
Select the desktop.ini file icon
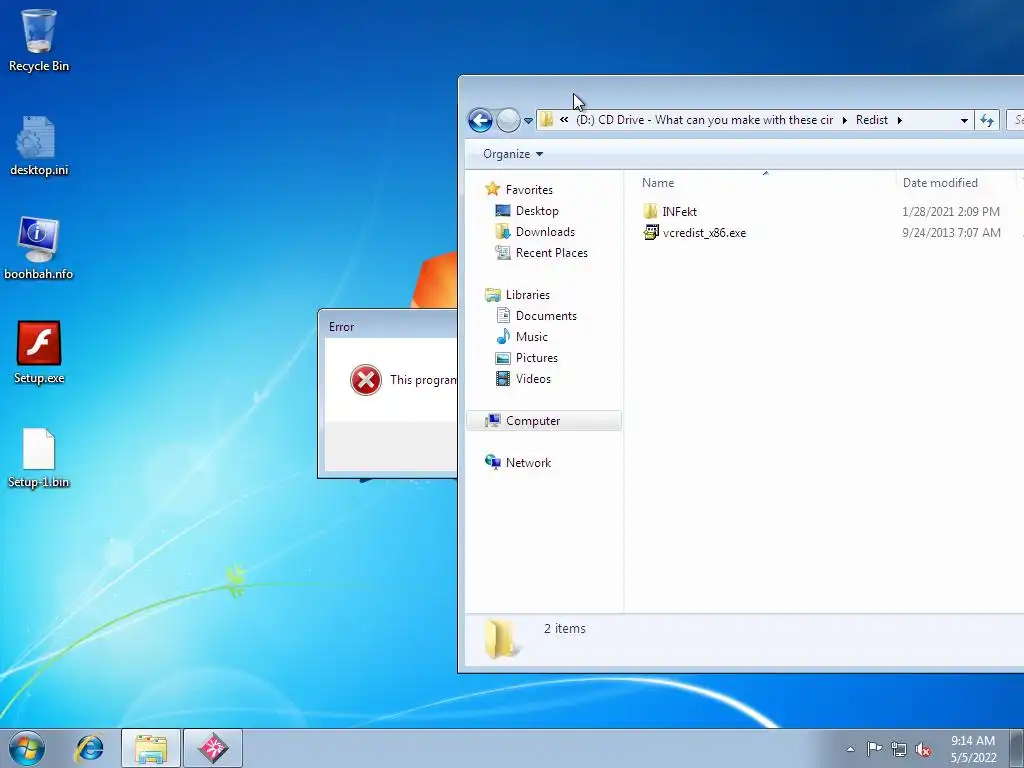point(39,145)
